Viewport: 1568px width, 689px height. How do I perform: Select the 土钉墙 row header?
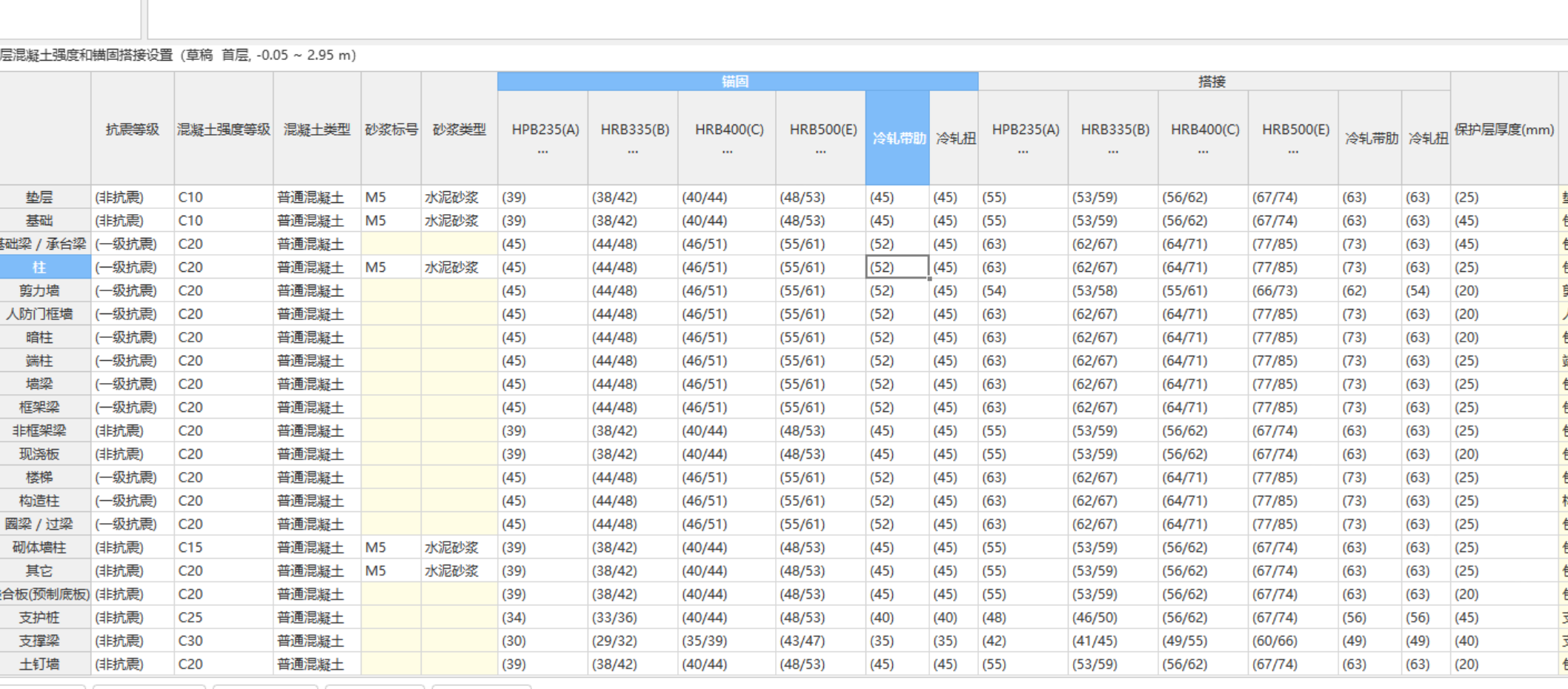(44, 664)
